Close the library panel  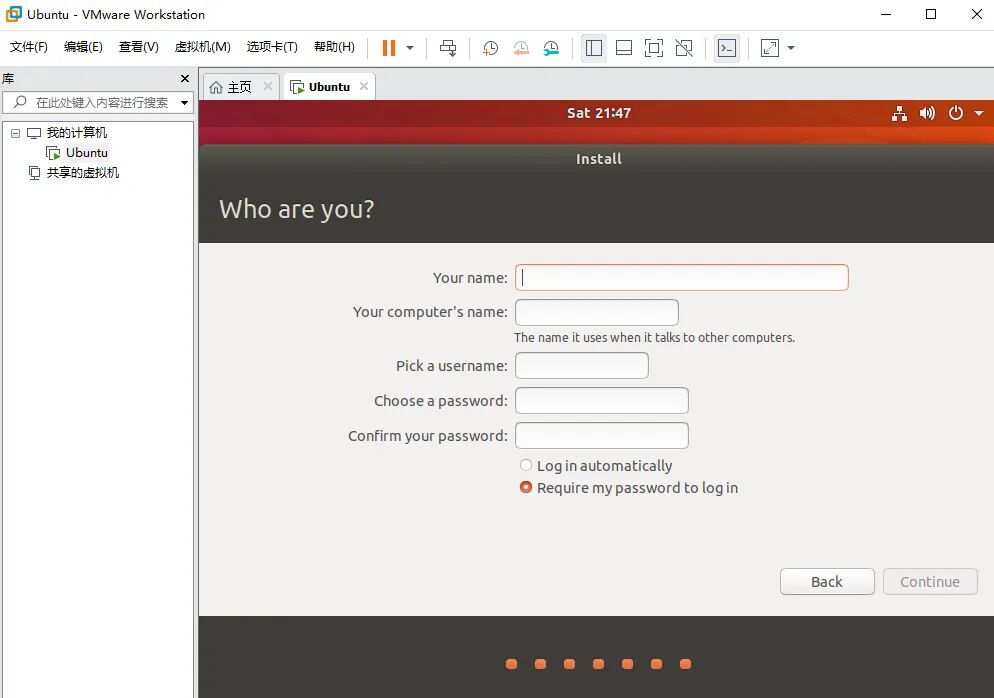[x=185, y=79]
